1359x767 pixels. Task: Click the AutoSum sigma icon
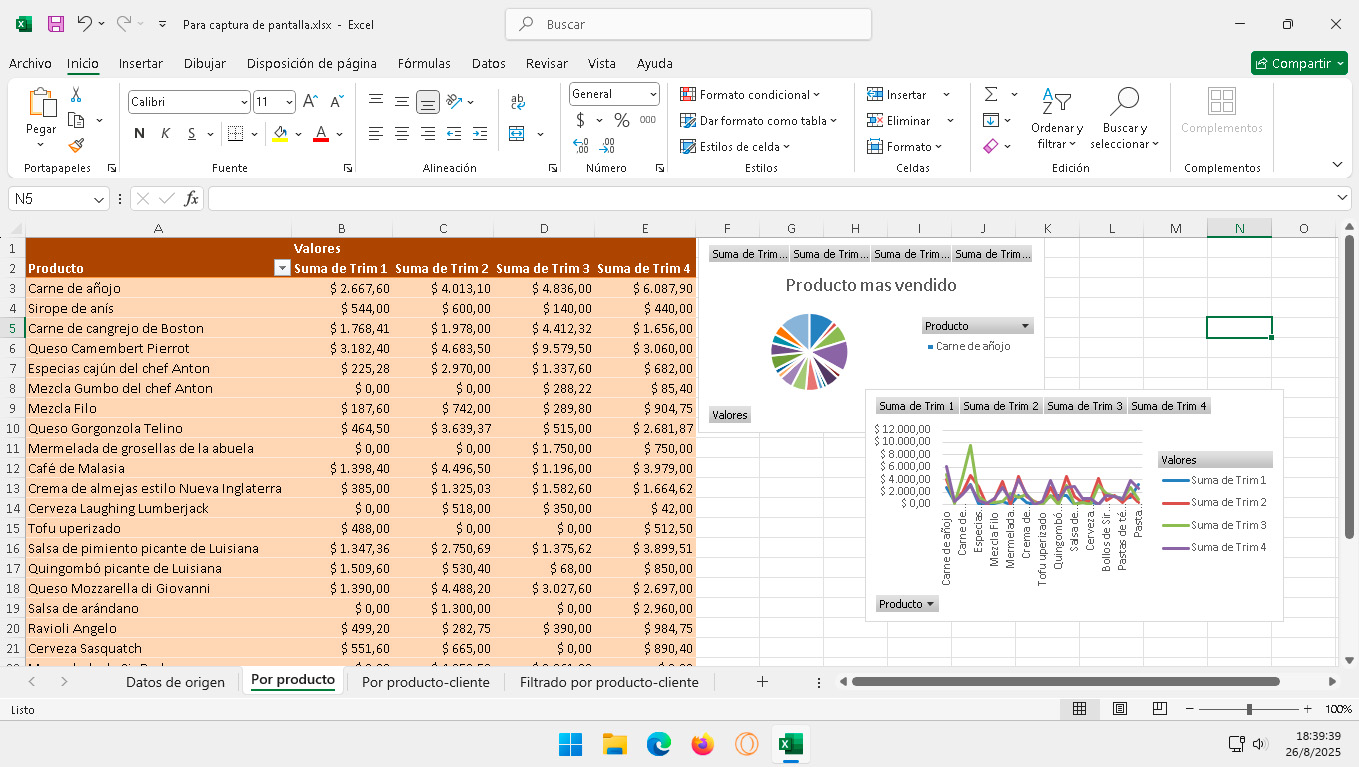[x=991, y=94]
